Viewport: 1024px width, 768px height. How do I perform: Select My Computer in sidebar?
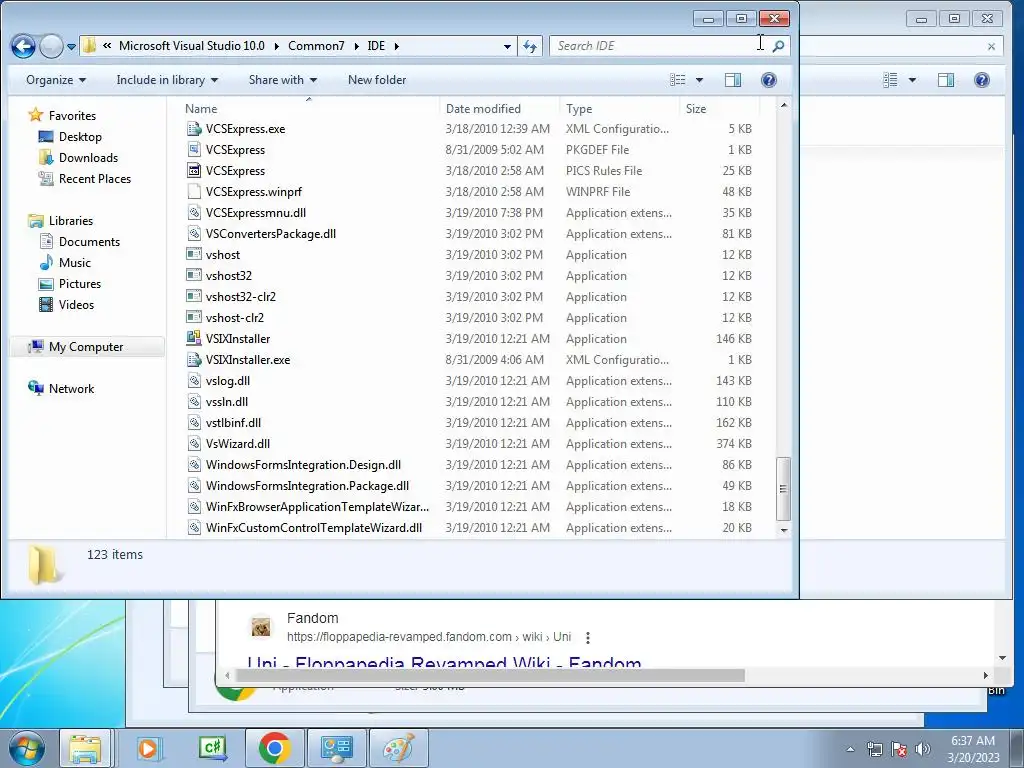click(86, 347)
